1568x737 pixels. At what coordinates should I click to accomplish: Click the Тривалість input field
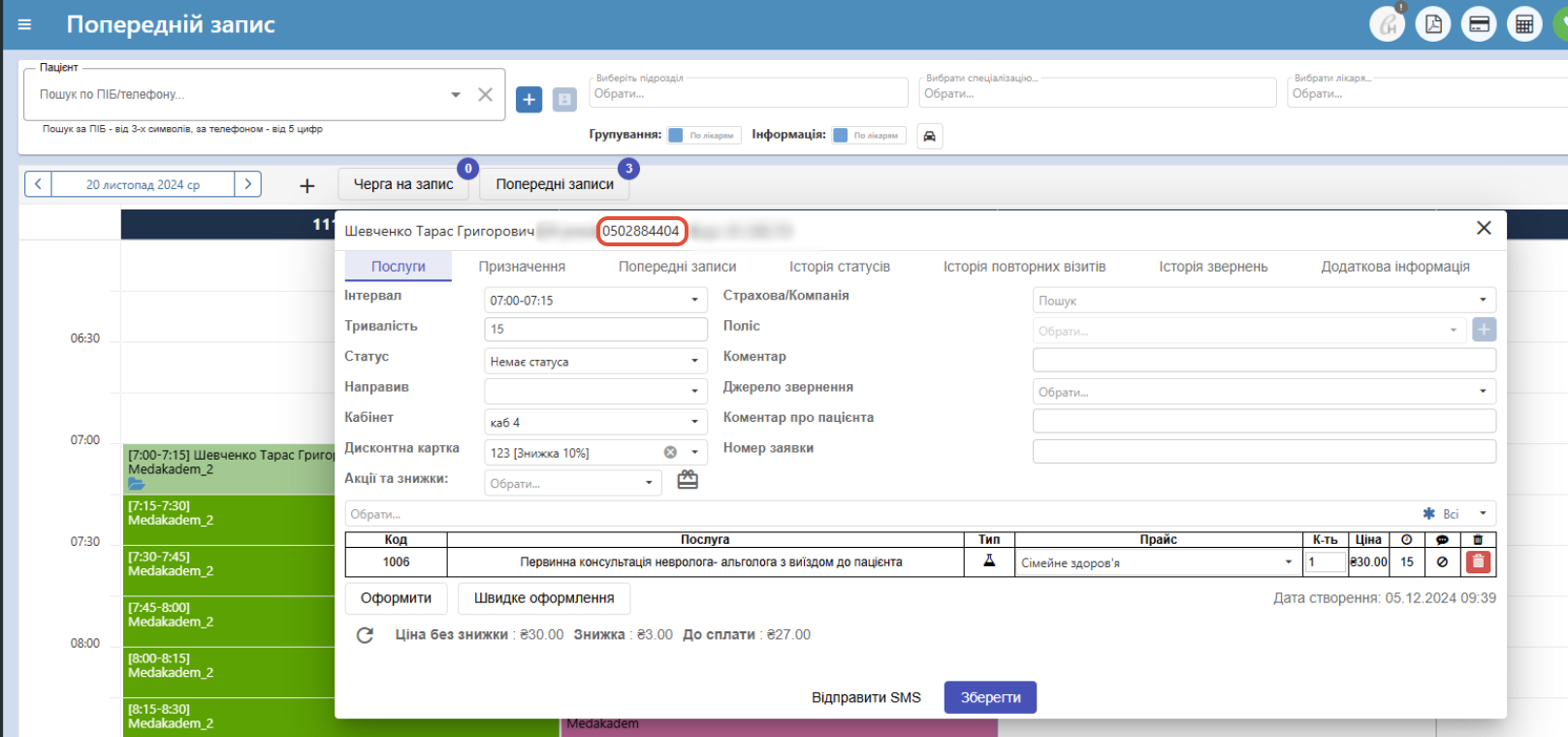tap(595, 330)
